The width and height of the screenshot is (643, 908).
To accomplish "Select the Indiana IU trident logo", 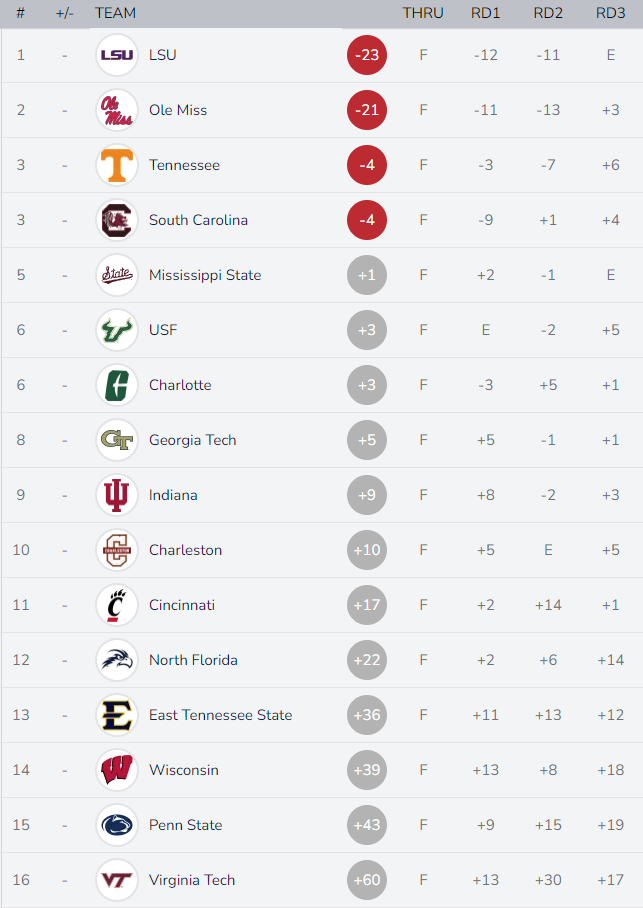I will coord(116,495).
